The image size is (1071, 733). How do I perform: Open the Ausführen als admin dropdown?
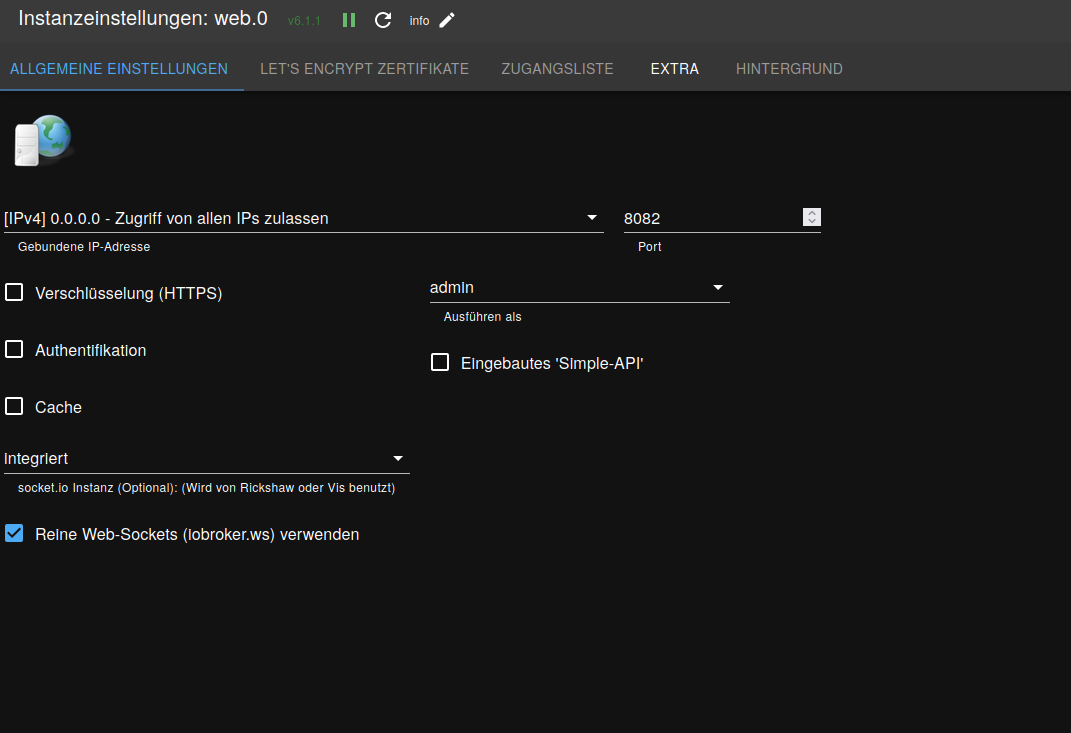[x=579, y=288]
